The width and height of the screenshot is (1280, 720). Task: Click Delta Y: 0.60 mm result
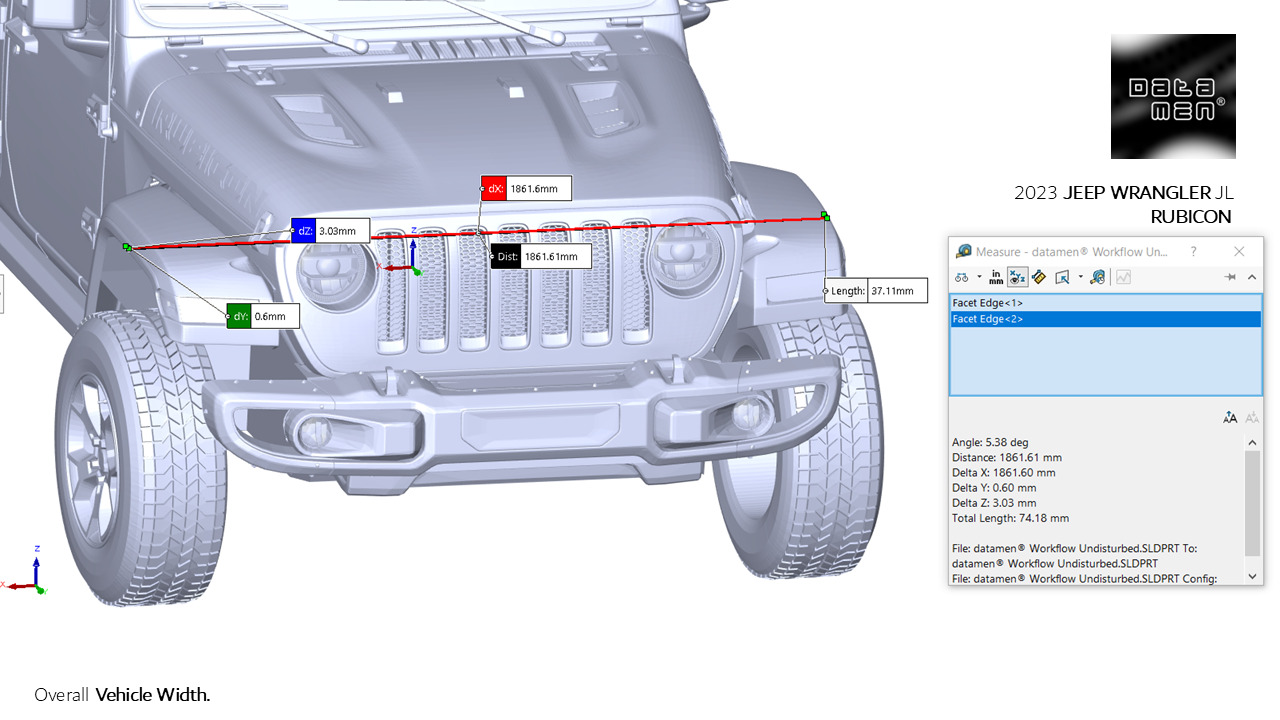click(994, 488)
